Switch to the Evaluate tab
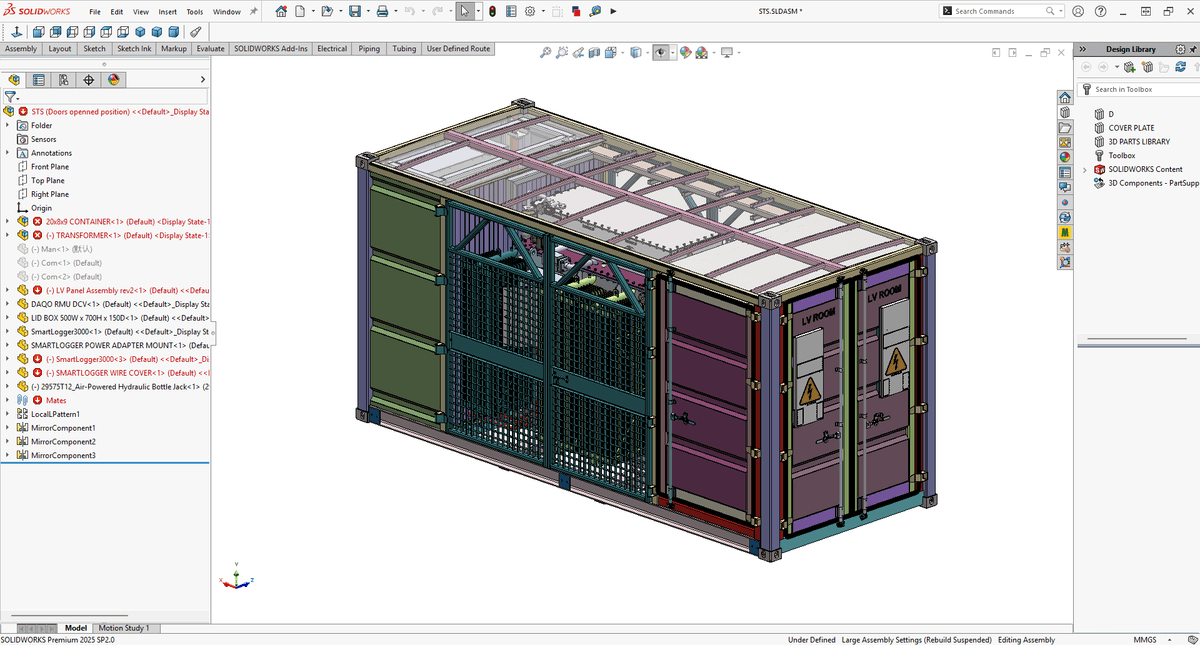This screenshot has width=1200, height=645. 210,47
